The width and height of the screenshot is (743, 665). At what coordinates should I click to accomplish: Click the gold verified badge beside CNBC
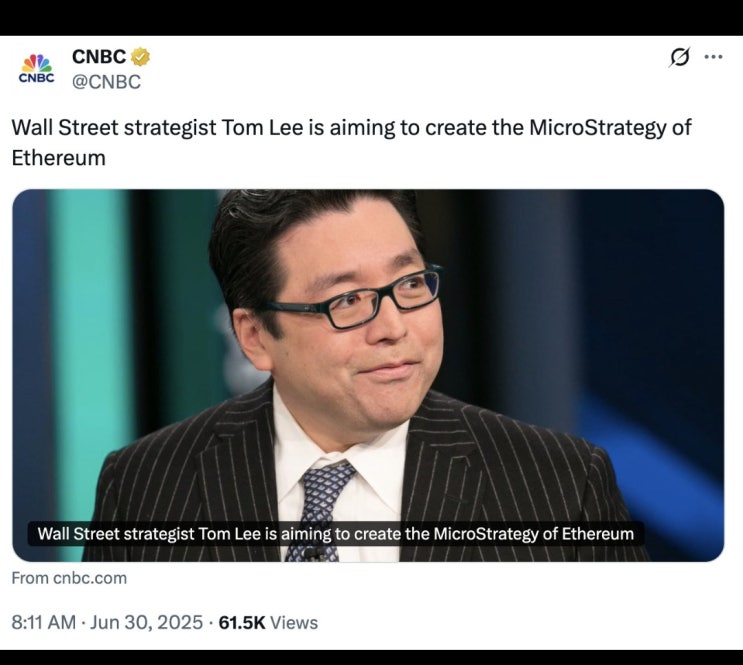point(140,57)
